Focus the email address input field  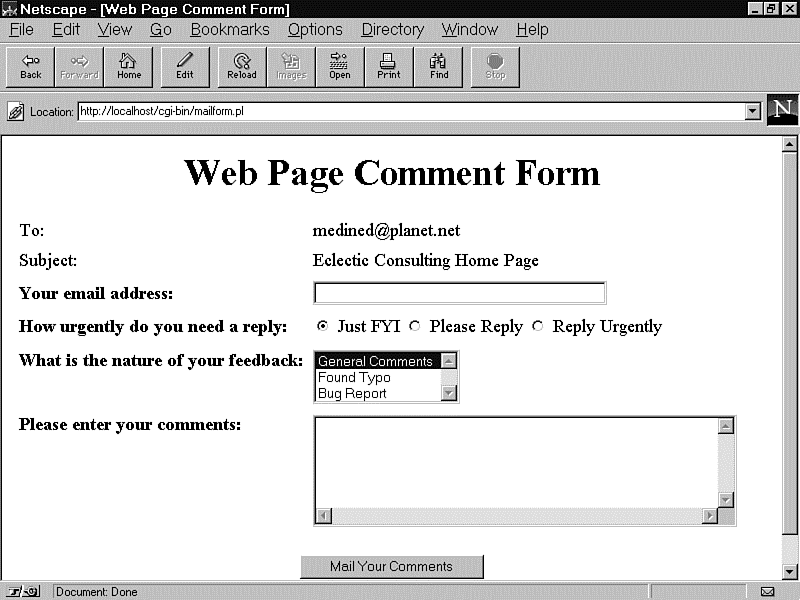click(x=459, y=293)
